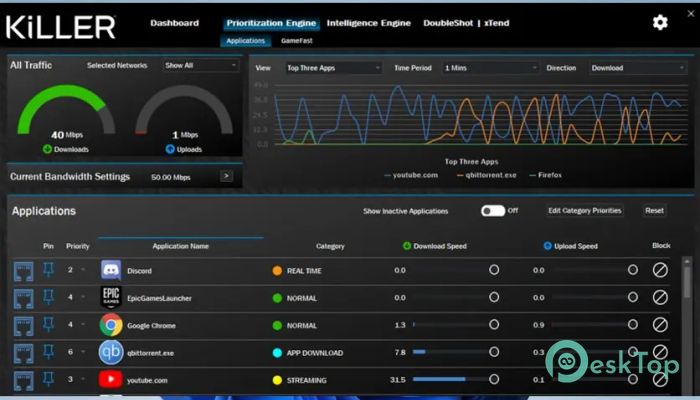Expand Current Bandwidth Settings arrow
Viewport: 700px width, 400px height.
[226, 176]
